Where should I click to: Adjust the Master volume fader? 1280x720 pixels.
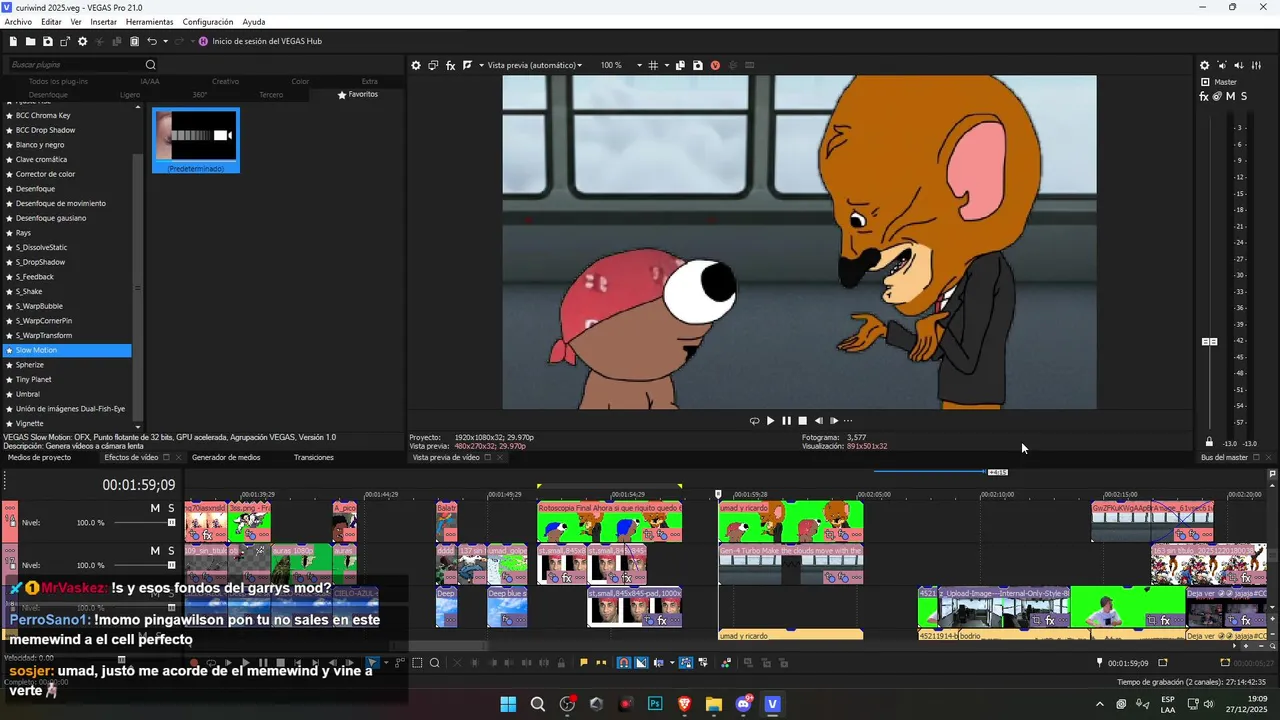(1209, 342)
